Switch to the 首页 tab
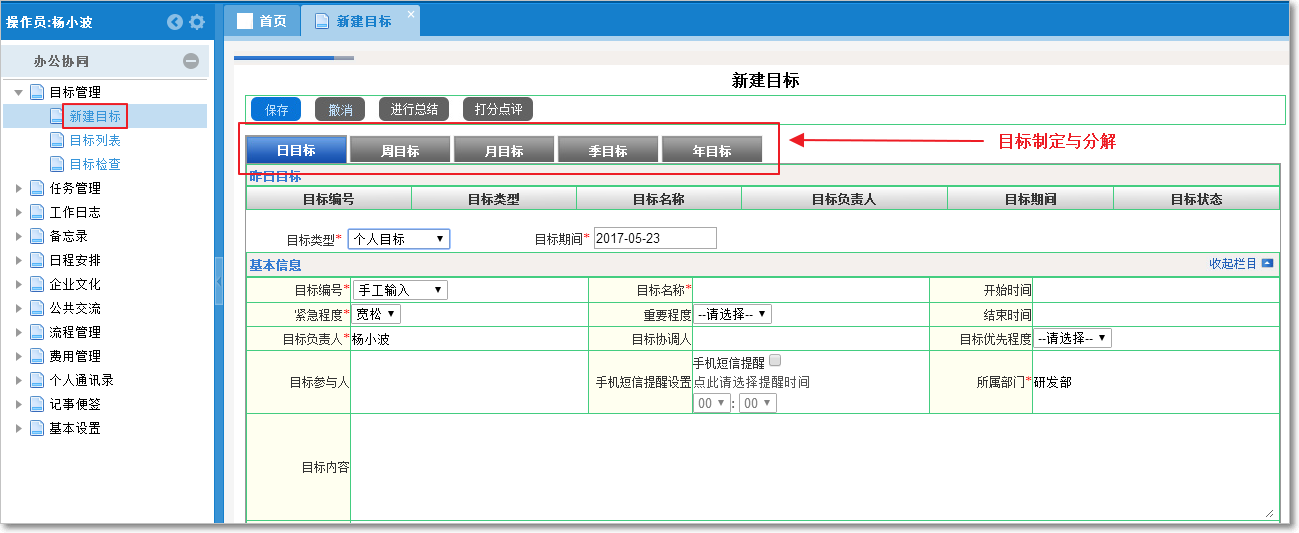Screen dimensions: 1299x533 click(x=262, y=21)
